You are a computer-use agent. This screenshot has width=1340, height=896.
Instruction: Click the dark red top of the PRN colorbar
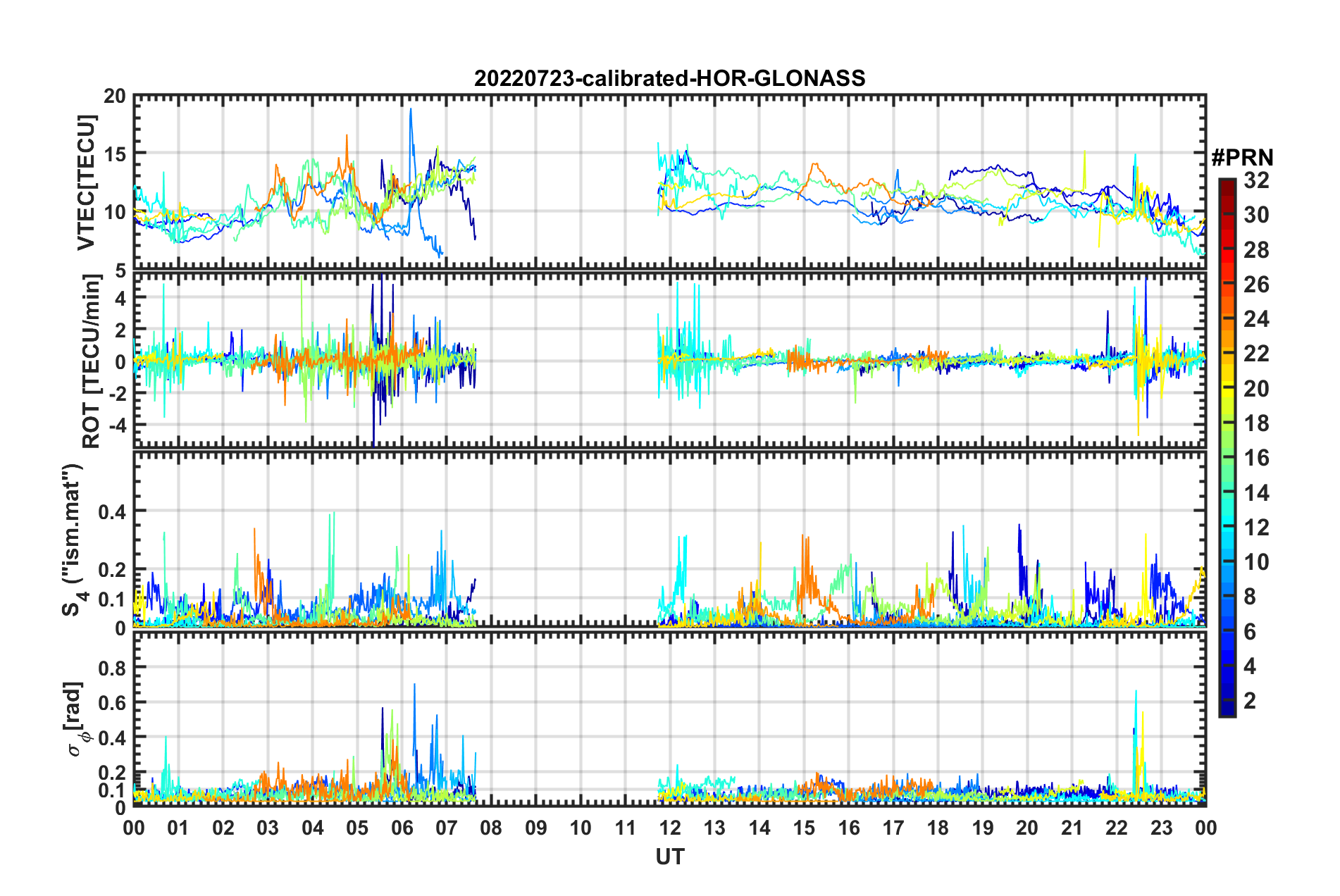1227,185
